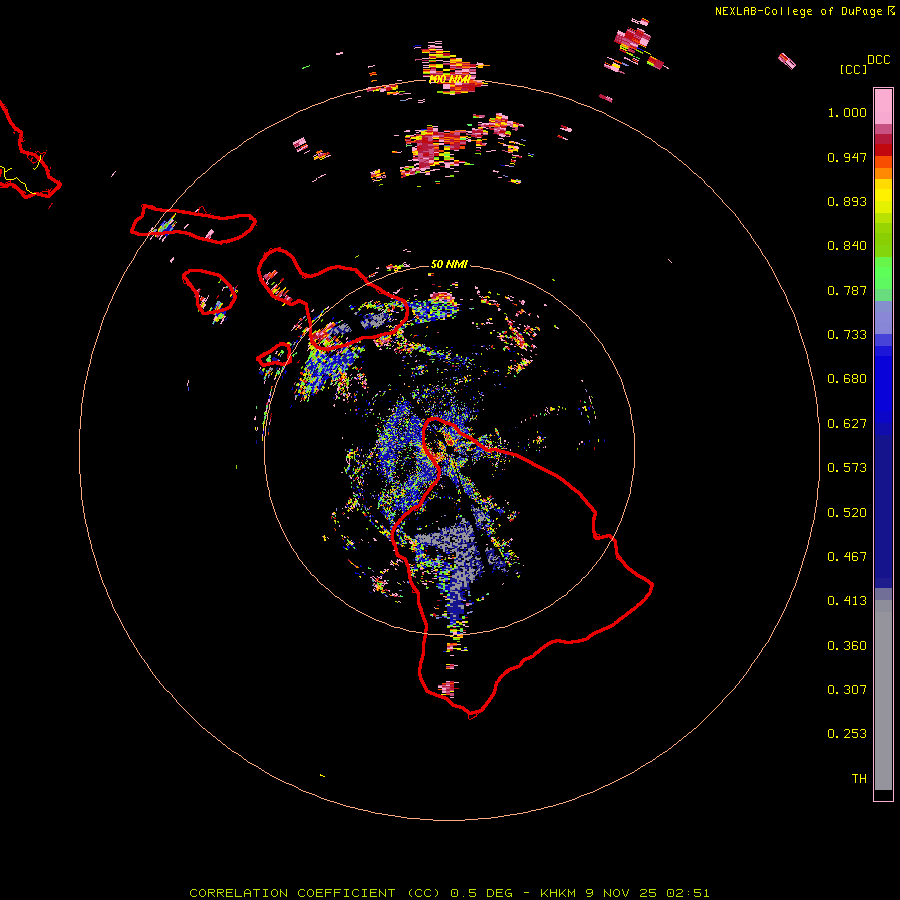The height and width of the screenshot is (900, 900).
Task: Select the 0.680 scale value
Action: pyautogui.click(x=847, y=379)
